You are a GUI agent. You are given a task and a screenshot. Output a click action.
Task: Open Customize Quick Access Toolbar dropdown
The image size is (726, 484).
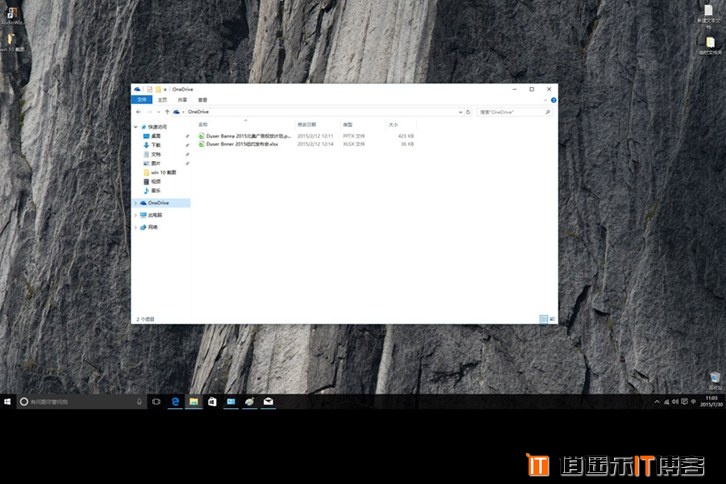click(165, 89)
